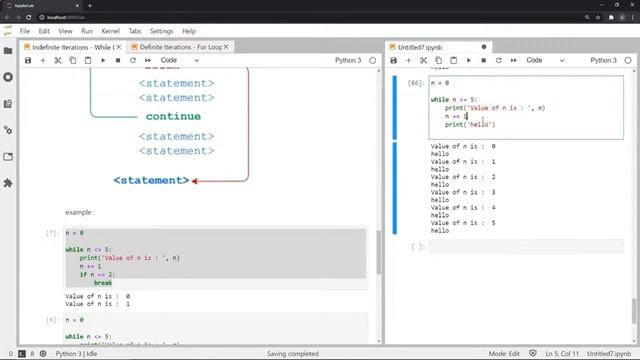
Task: Switch kernel via Python 3 in Untitled7
Action: (604, 60)
